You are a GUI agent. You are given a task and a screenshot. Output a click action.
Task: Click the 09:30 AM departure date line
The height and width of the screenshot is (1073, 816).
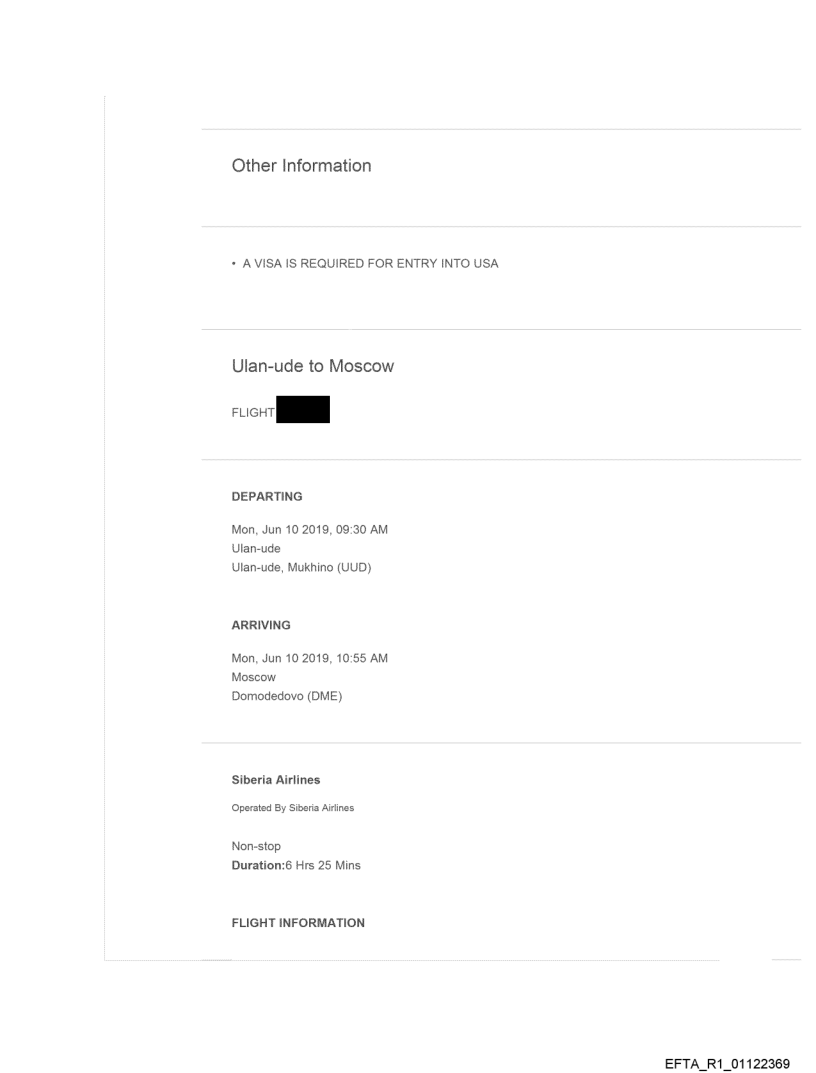point(309,530)
